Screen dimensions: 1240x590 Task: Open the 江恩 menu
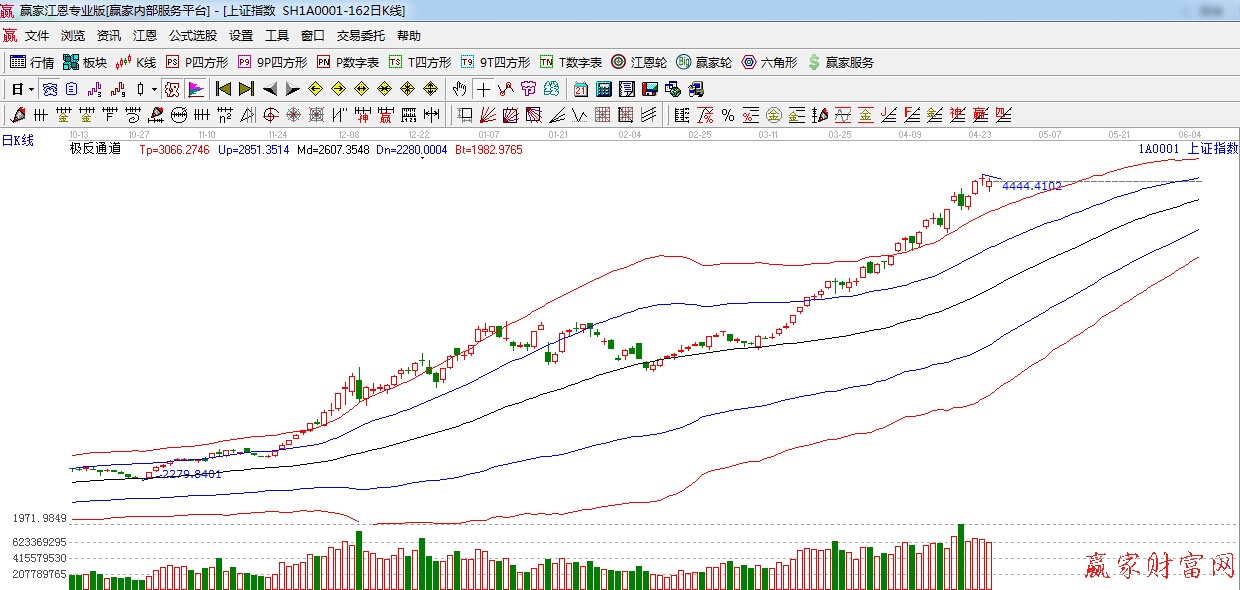pyautogui.click(x=145, y=36)
